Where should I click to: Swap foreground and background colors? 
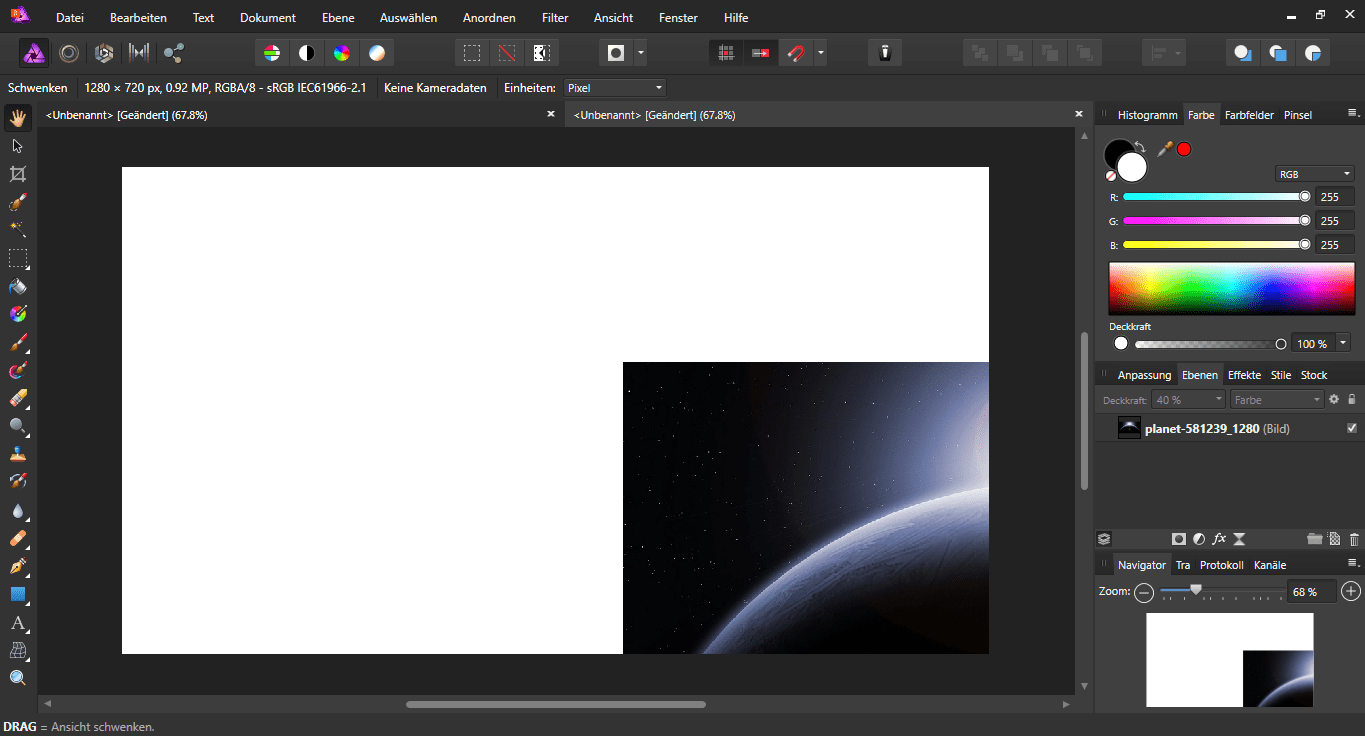coord(1141,147)
